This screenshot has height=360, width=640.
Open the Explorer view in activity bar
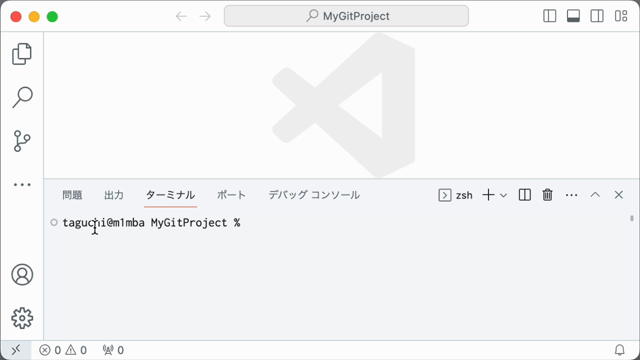tap(22, 54)
